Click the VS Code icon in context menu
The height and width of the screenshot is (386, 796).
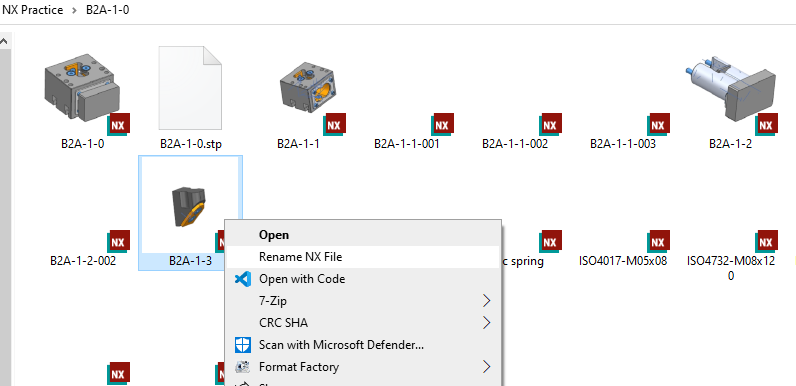(243, 279)
